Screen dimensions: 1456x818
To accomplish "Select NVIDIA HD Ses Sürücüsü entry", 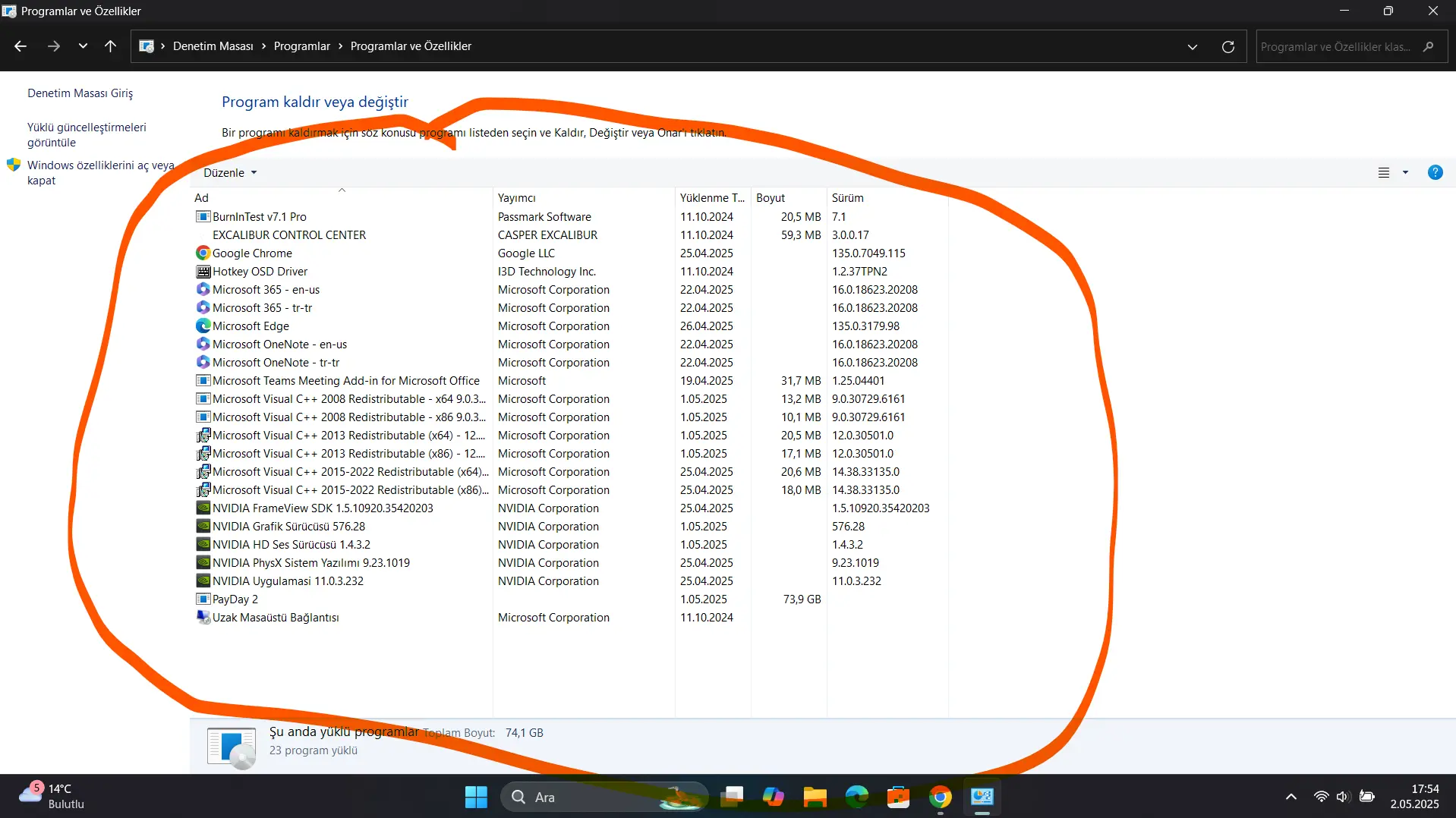I will pyautogui.click(x=292, y=545).
